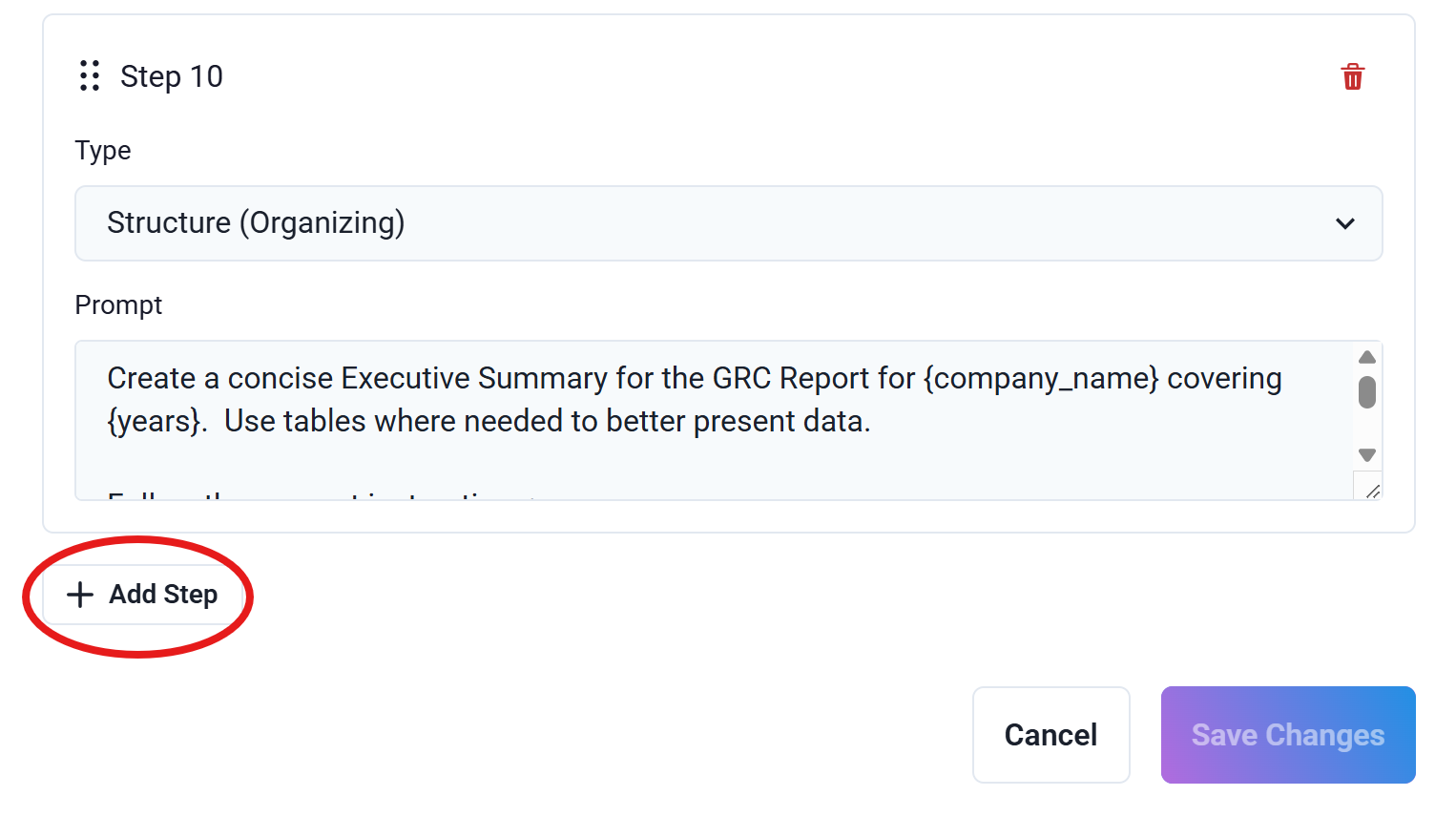The width and height of the screenshot is (1456, 817).
Task: Click the Use tables where needed sentence
Action: point(548,421)
